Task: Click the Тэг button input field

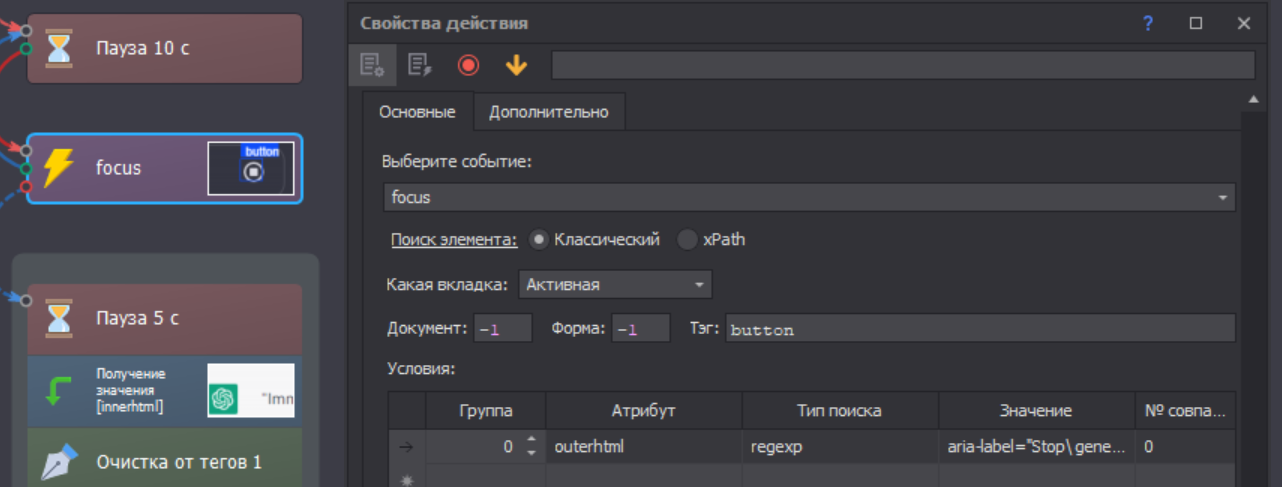Action: coord(980,329)
